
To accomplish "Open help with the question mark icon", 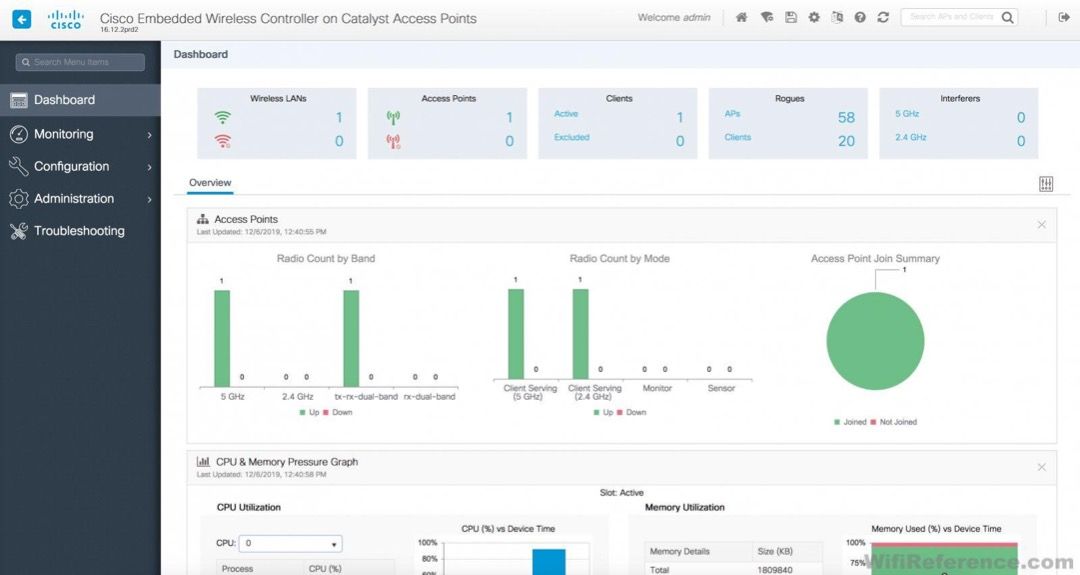I will (860, 18).
